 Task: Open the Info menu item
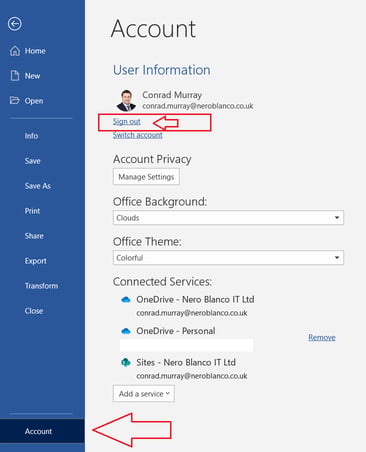pos(31,136)
